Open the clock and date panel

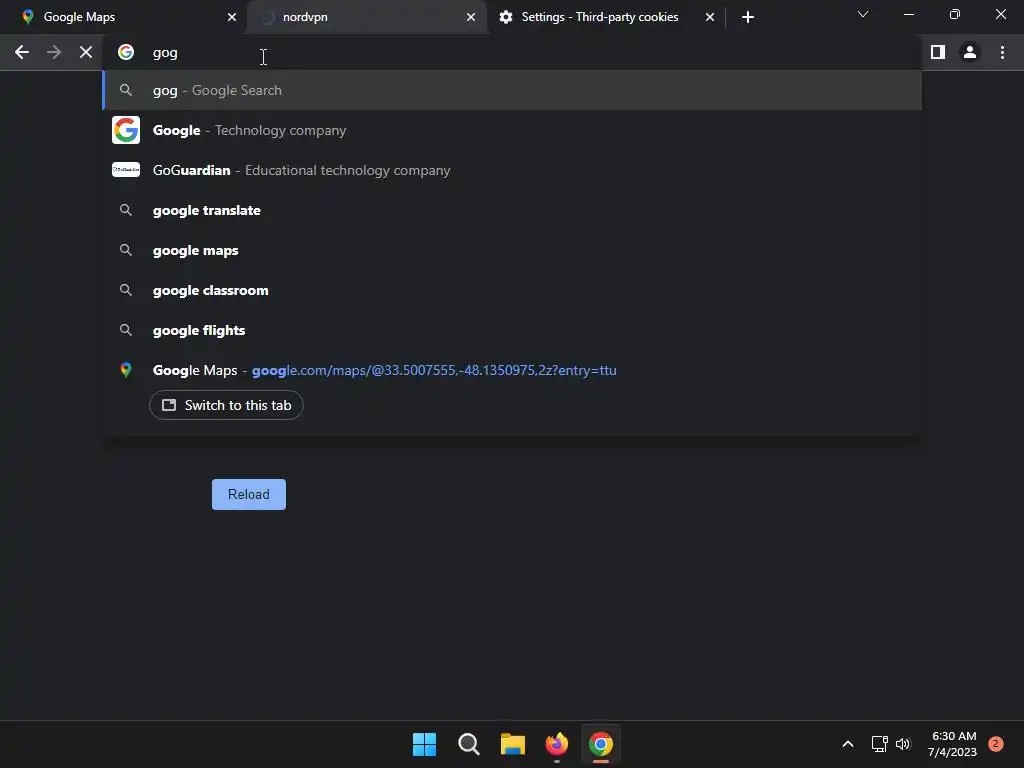click(953, 744)
